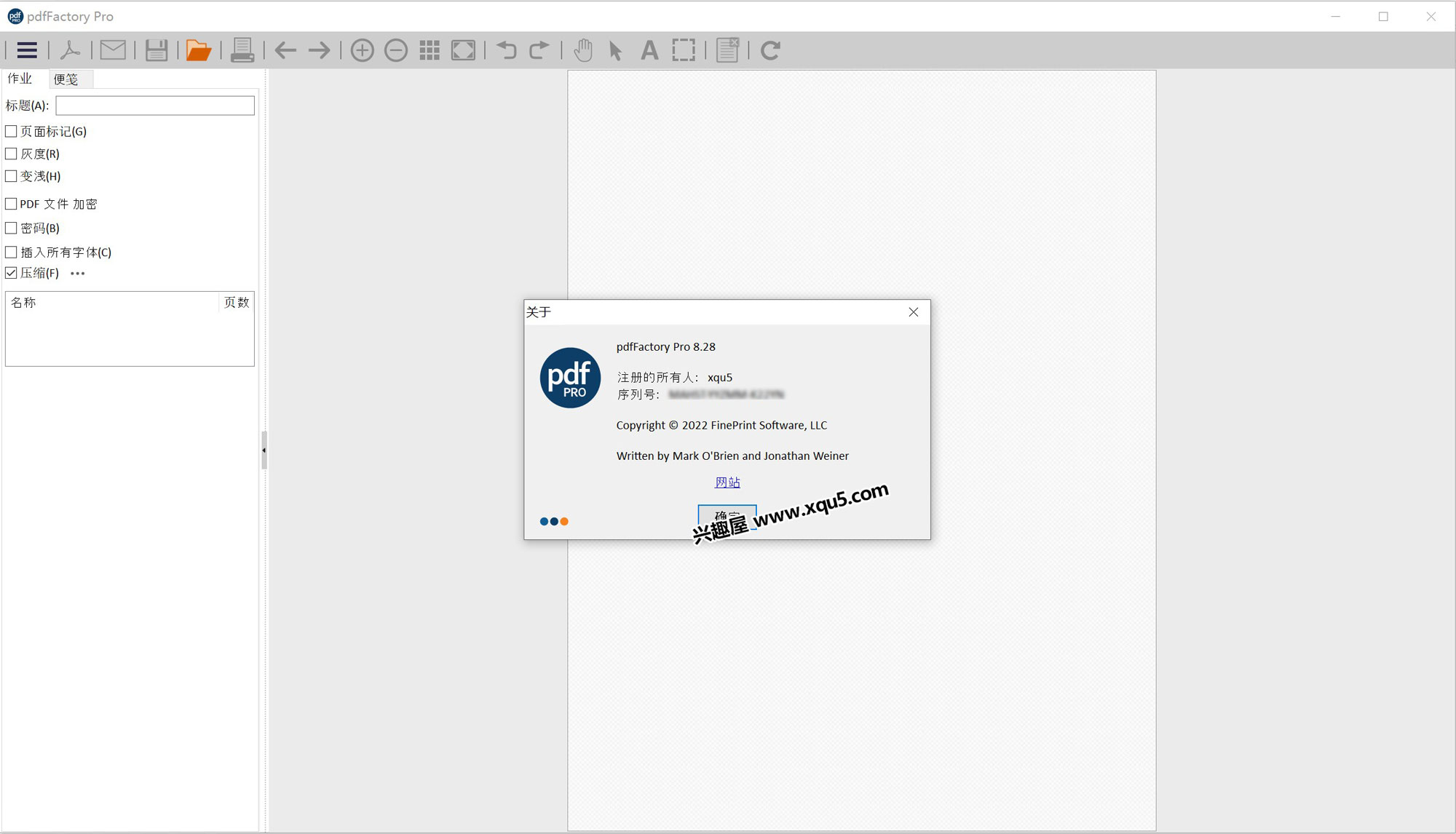
Task: Go to next page arrow
Action: (x=319, y=50)
